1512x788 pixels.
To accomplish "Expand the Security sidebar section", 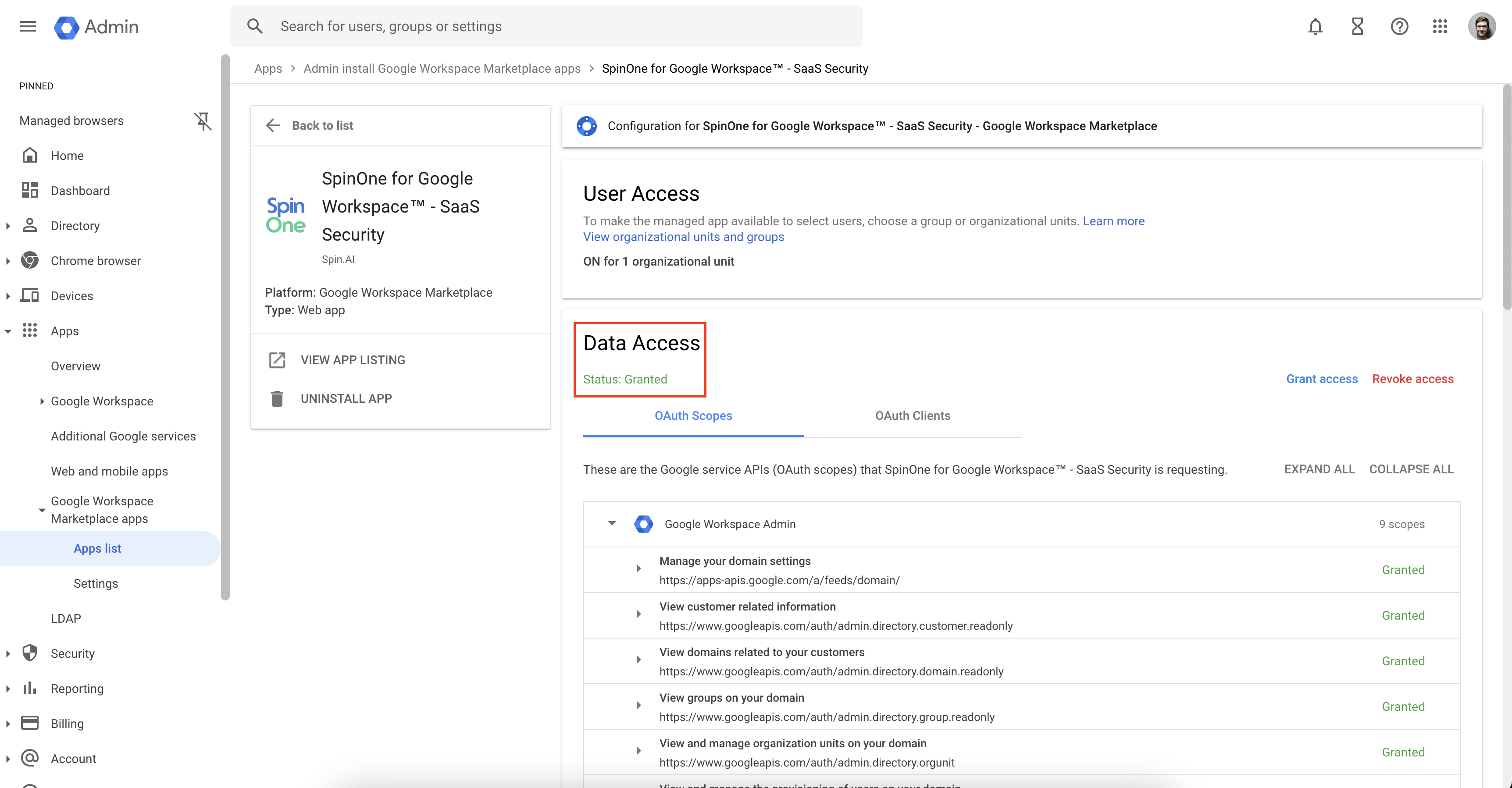I will click(x=8, y=653).
